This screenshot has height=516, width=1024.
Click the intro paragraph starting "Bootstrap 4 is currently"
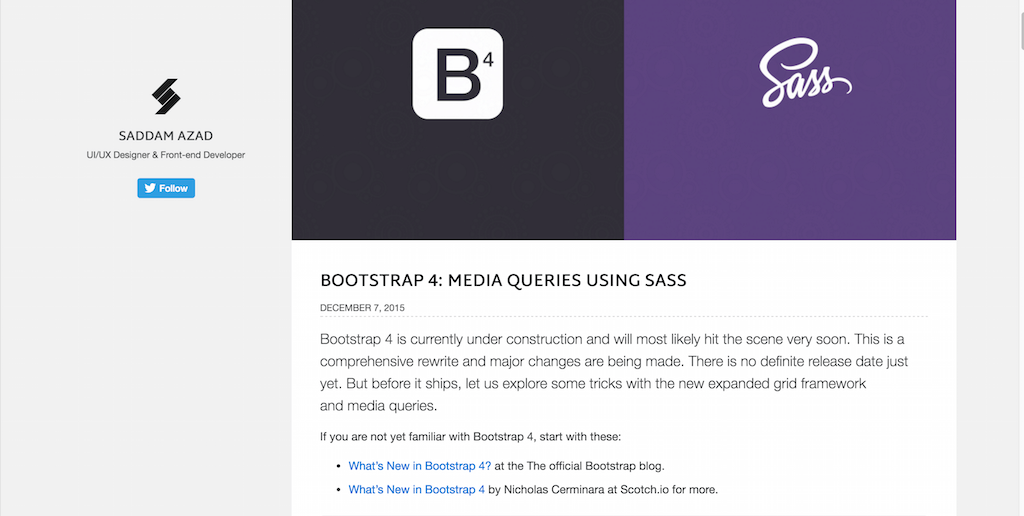614,372
